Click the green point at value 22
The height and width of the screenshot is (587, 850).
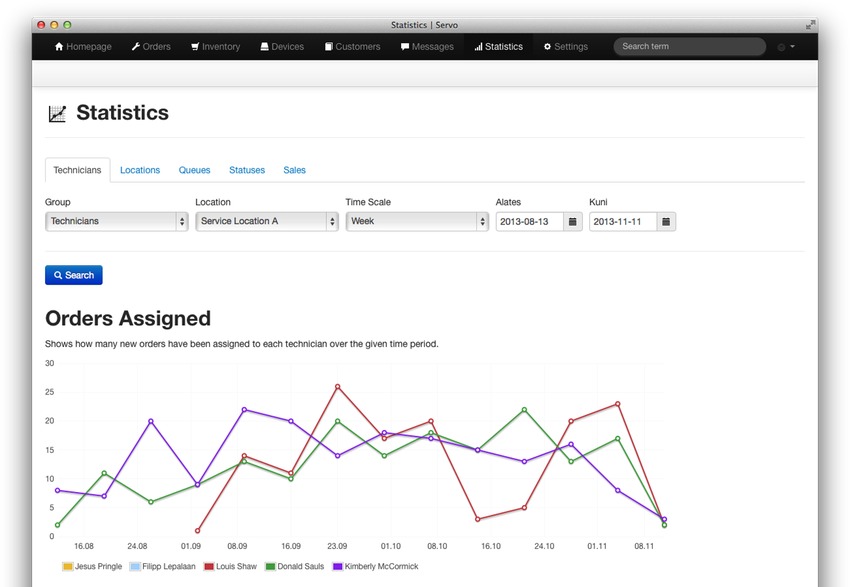point(524,410)
